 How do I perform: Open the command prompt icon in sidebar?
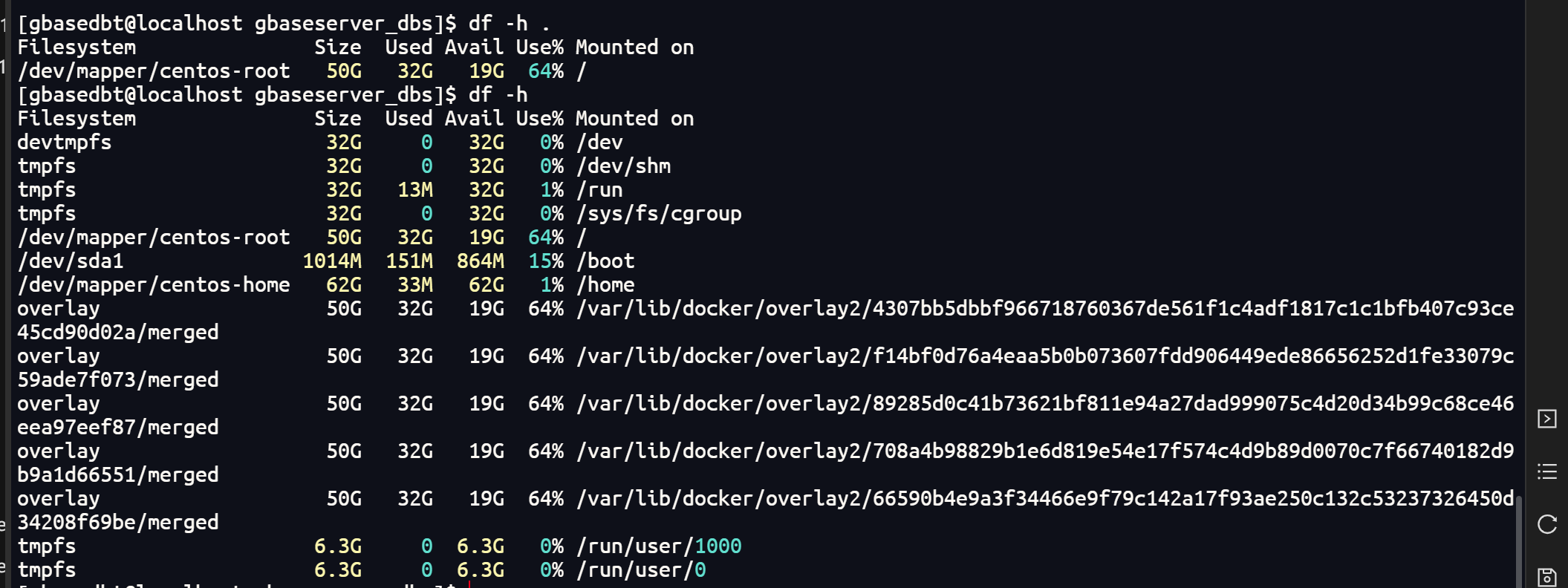pyautogui.click(x=1546, y=419)
